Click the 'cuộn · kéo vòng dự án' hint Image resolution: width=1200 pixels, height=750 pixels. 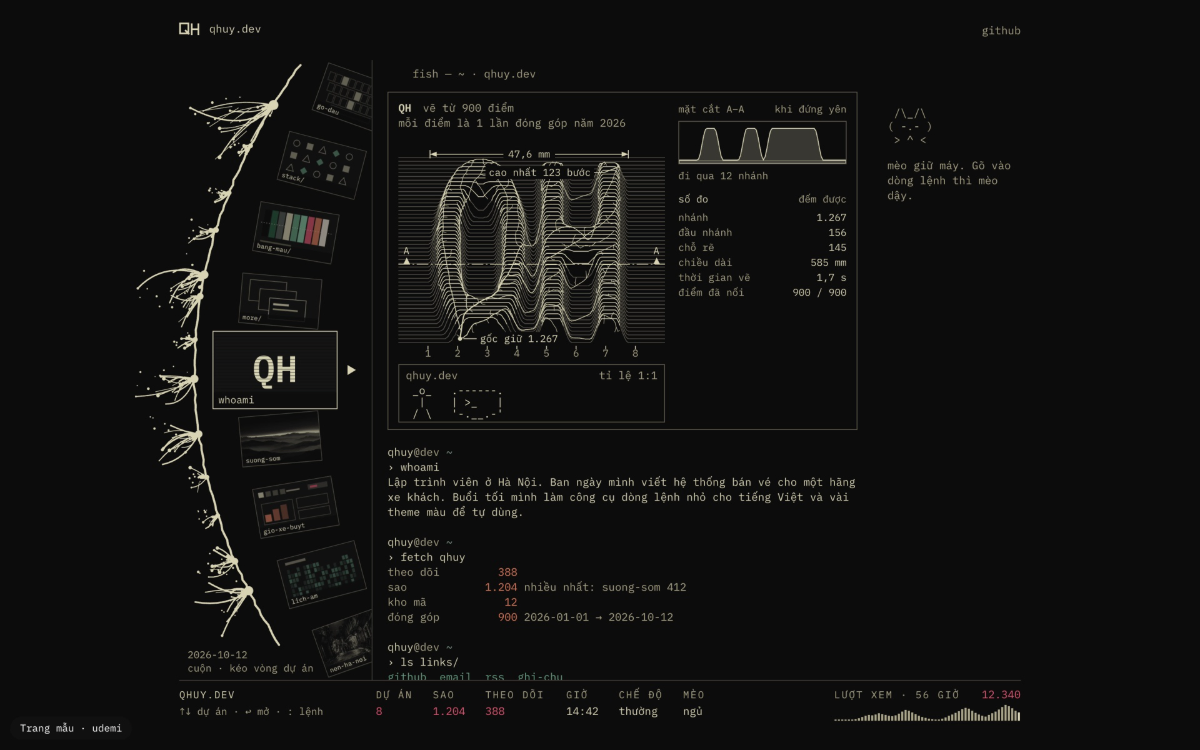[250, 668]
